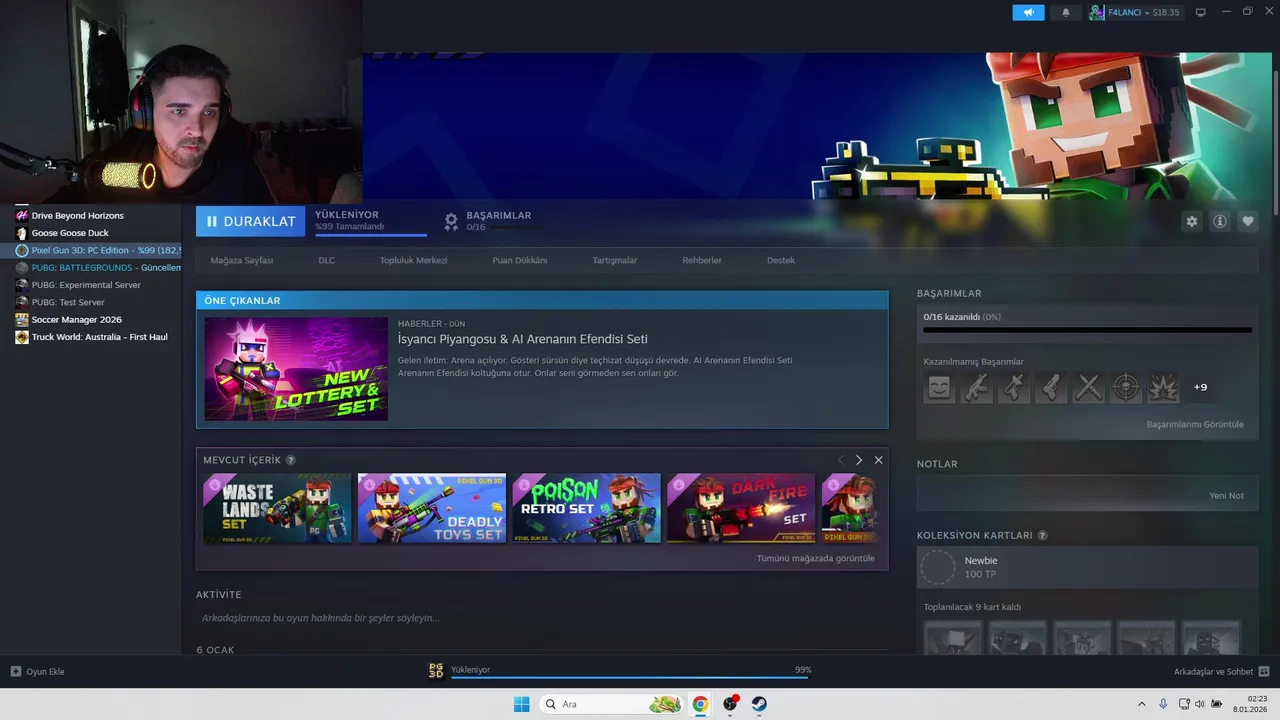Select Pixel Gun 3D: PC Edition in library
This screenshot has height=720, width=1280.
(91, 250)
